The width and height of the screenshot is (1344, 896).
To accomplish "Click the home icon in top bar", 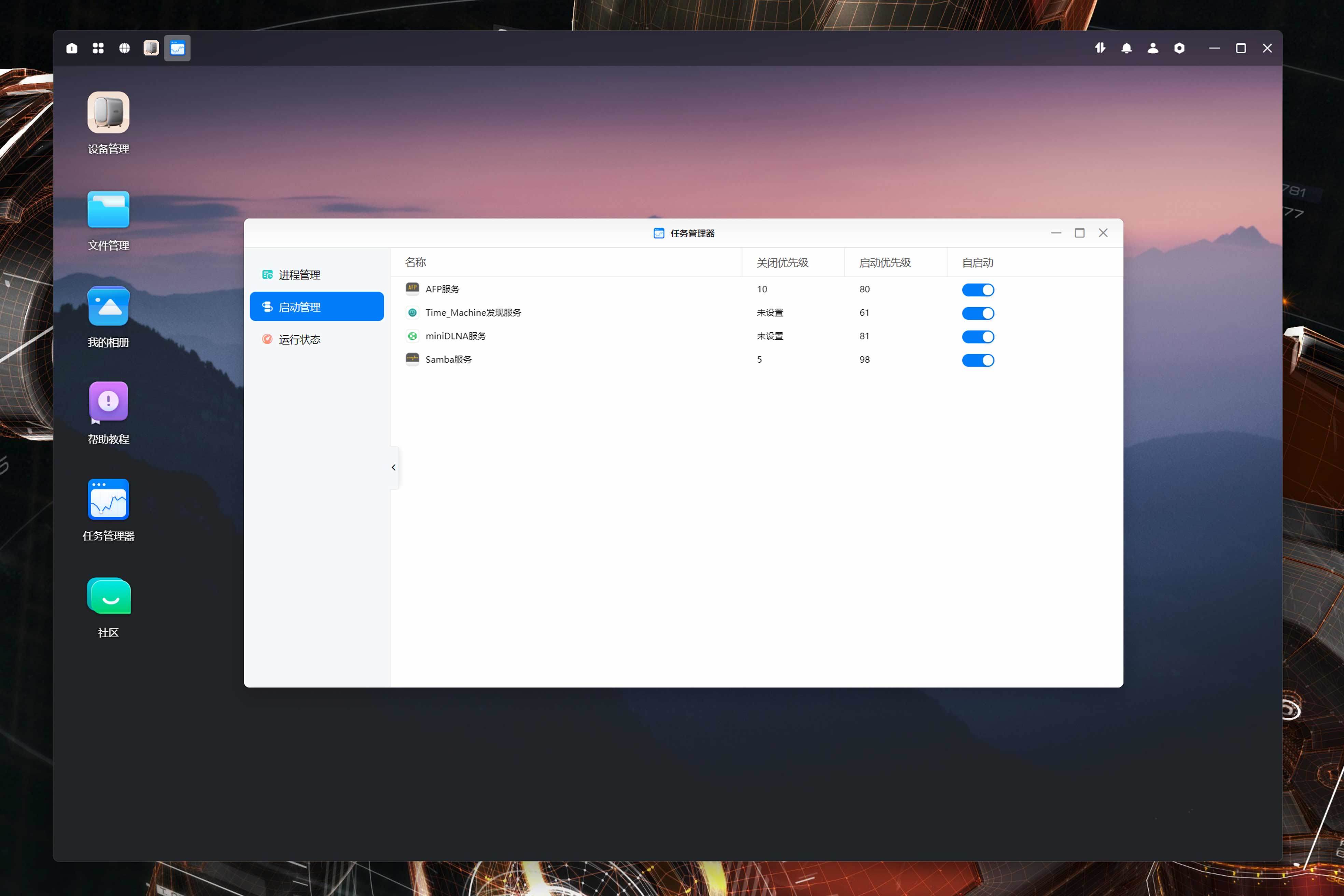I will 71,48.
